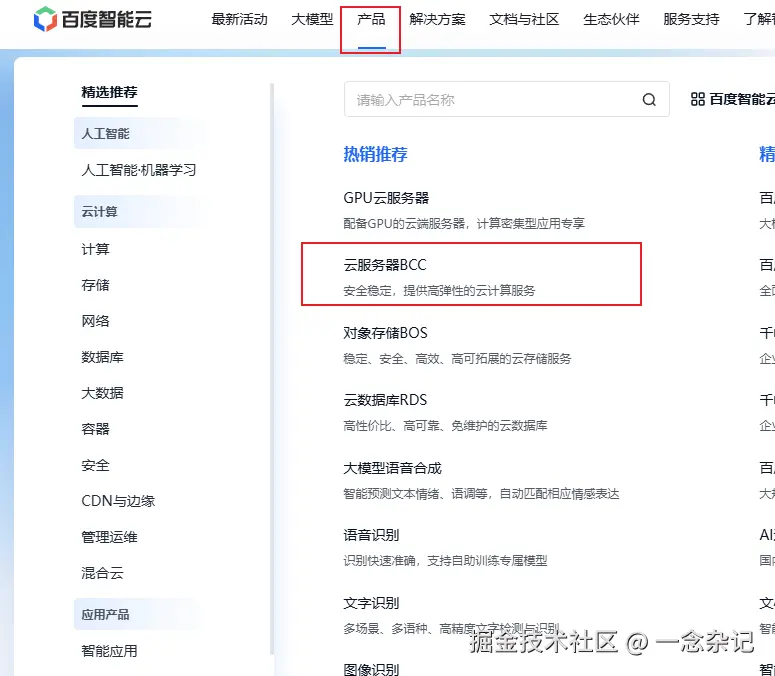Choose 混合云 in the sidebar

[102, 573]
